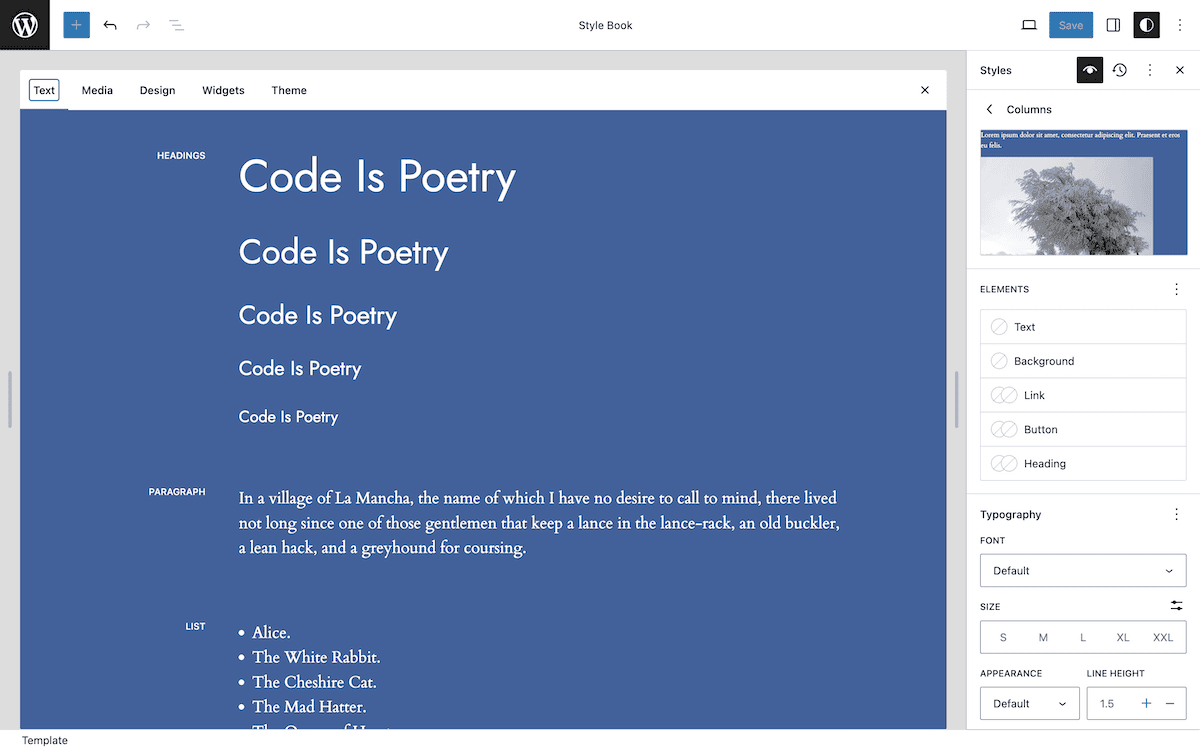Viewport: 1200px width, 750px height.
Task: Switch to the Media tab
Action: (97, 90)
